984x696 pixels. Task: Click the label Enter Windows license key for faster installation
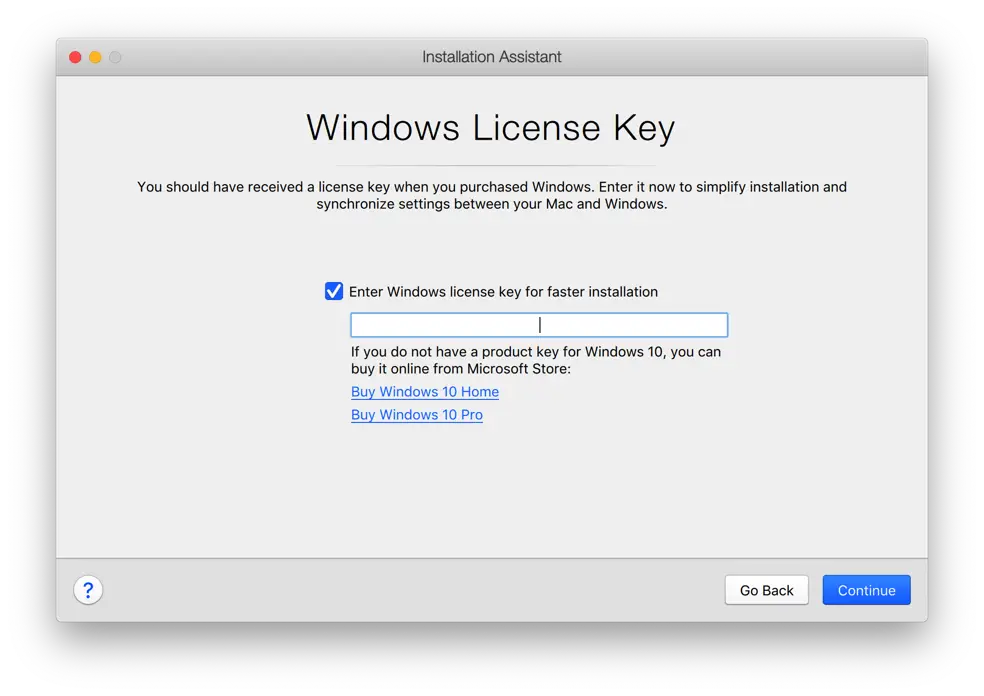tap(503, 292)
